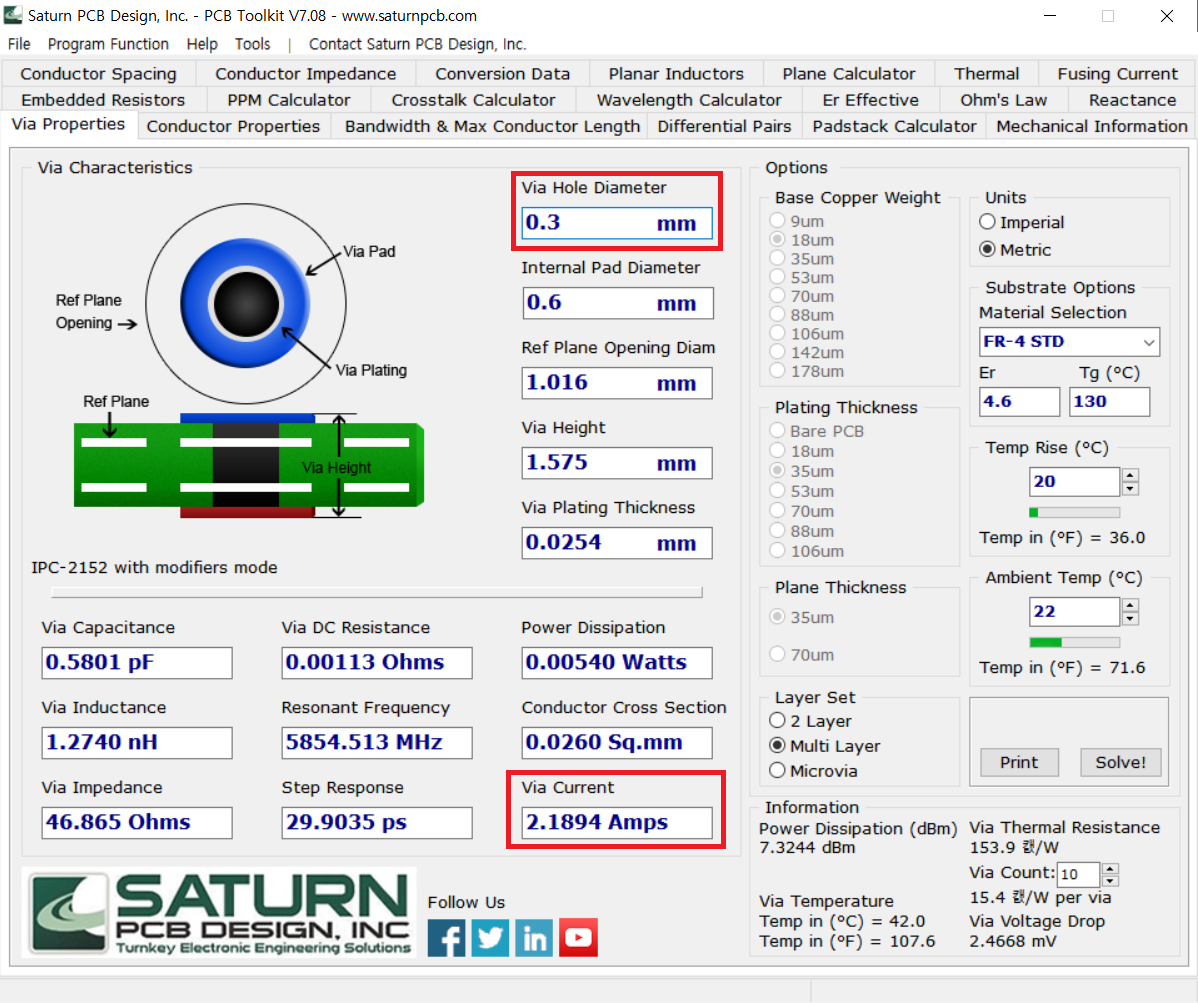Click the Internal Pad Diameter field
Screen dimensions: 1198x1003
(x=617, y=303)
